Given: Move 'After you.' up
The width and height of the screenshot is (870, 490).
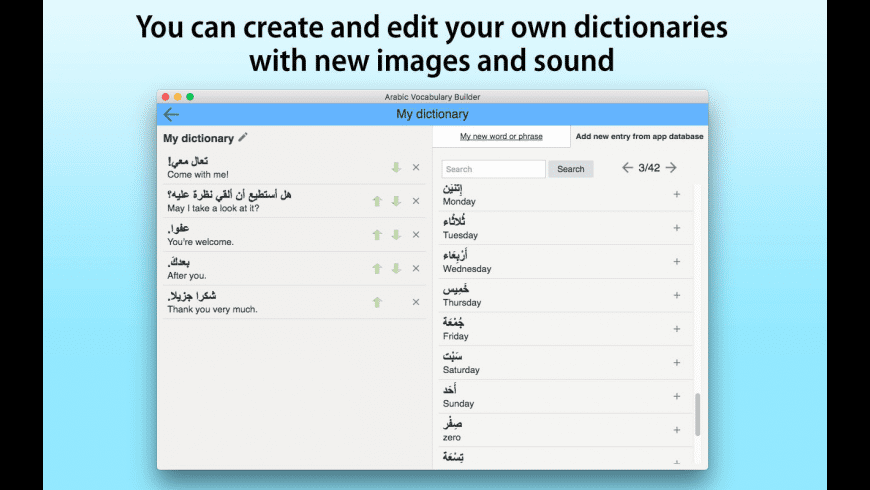Looking at the screenshot, I should click(x=377, y=269).
